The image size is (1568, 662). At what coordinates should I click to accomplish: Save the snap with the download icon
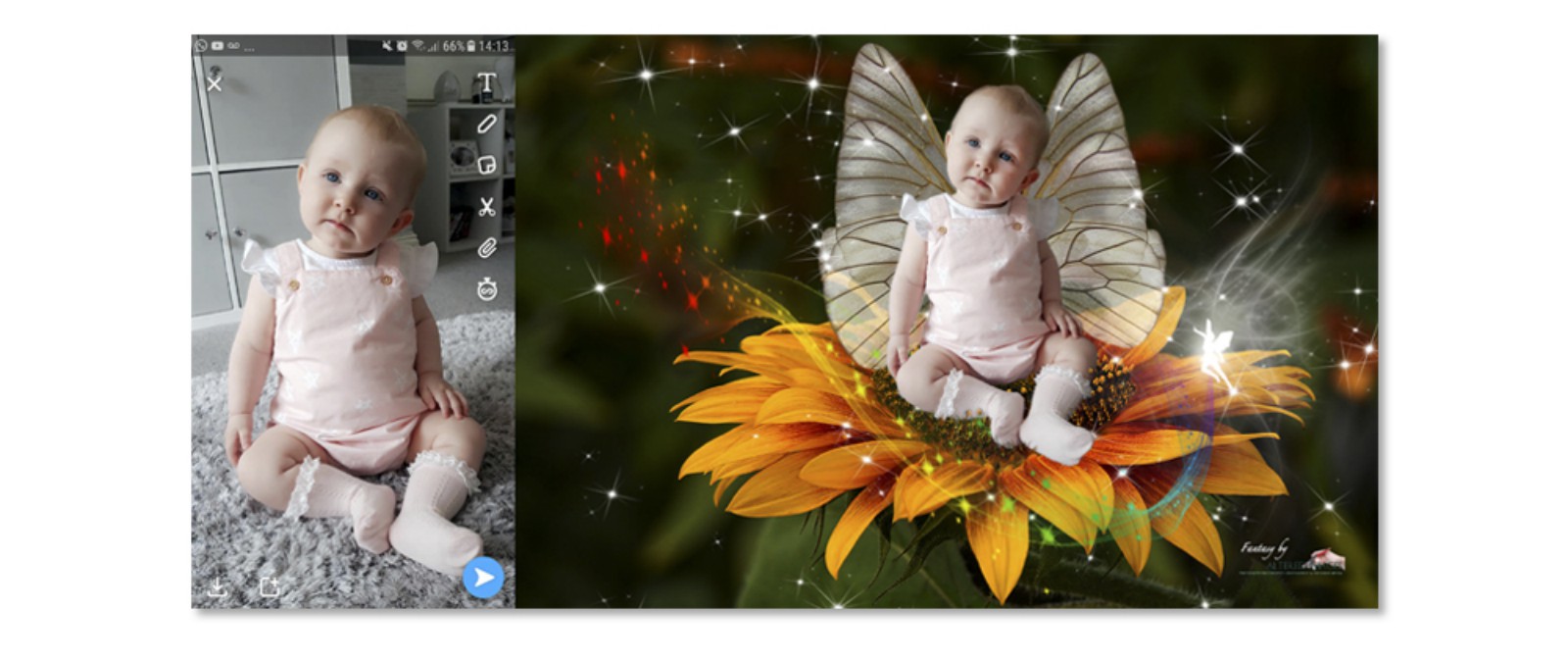coord(218,586)
